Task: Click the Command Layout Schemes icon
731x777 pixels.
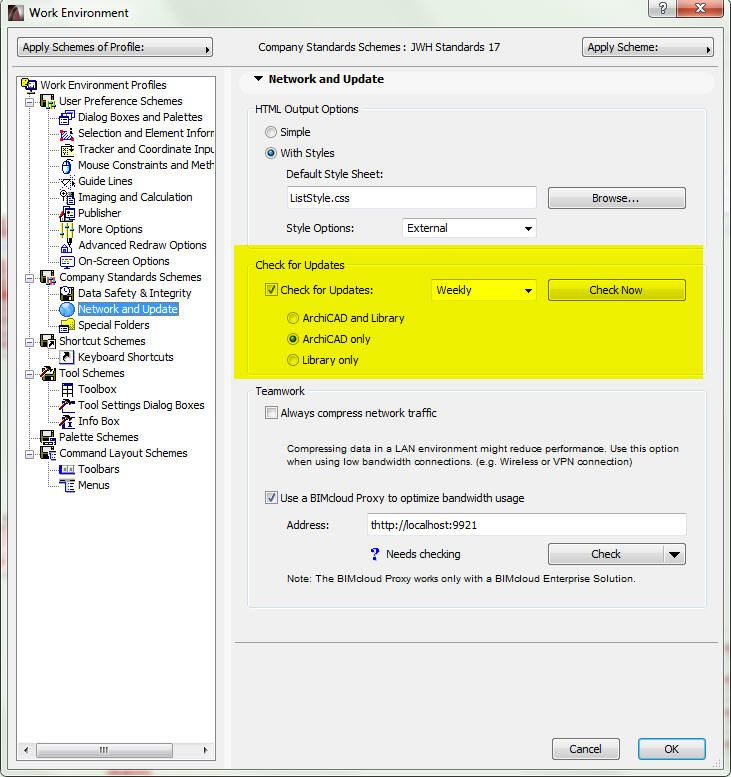Action: pos(48,453)
